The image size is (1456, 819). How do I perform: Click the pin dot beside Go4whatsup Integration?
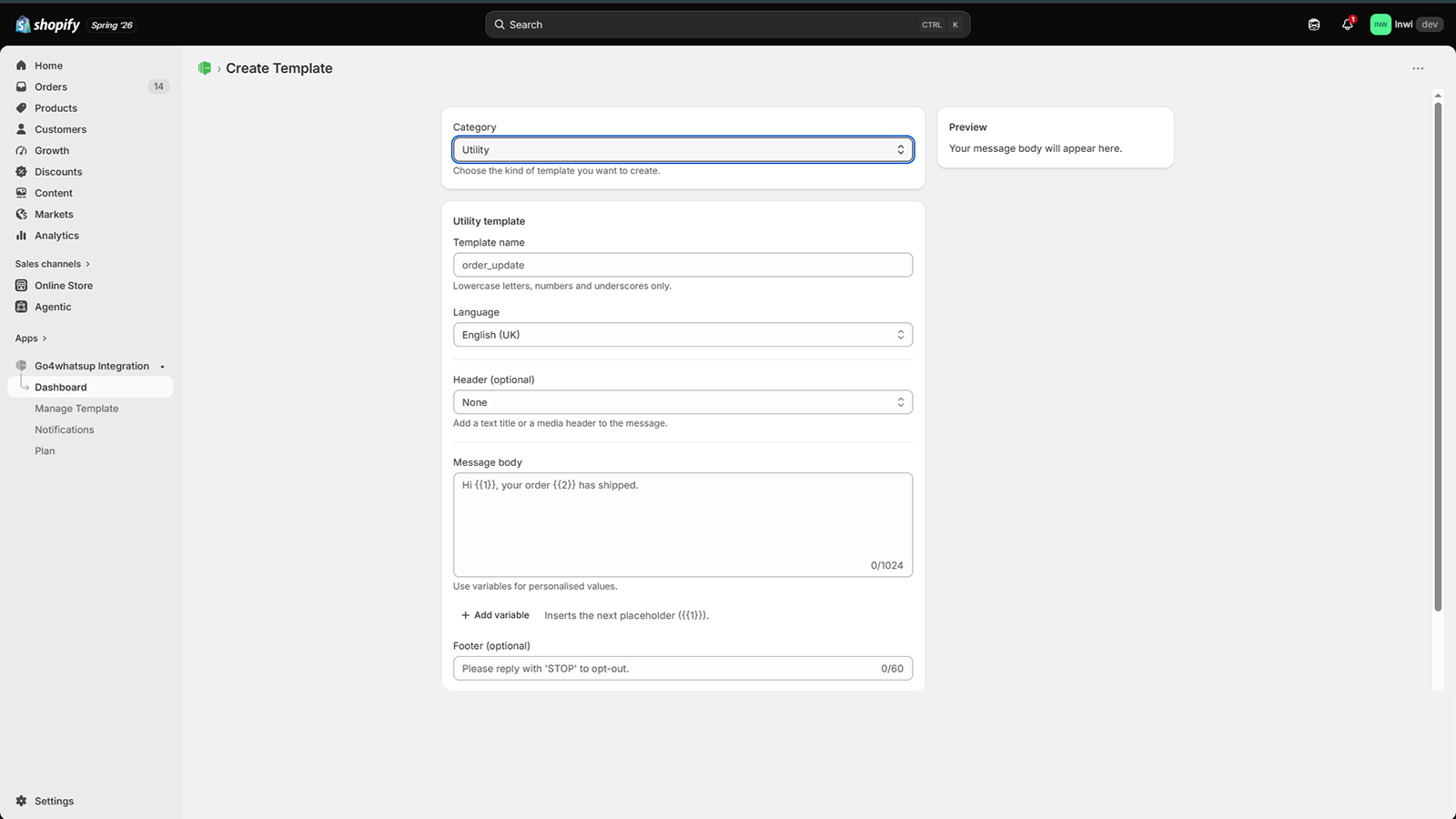pyautogui.click(x=163, y=367)
